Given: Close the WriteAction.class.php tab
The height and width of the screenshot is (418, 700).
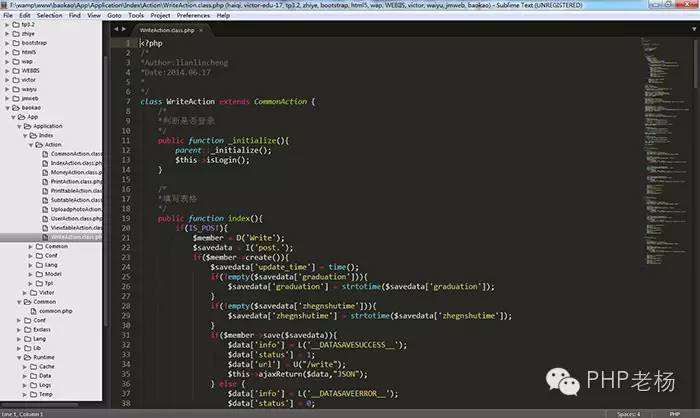Looking at the screenshot, I should [201, 30].
